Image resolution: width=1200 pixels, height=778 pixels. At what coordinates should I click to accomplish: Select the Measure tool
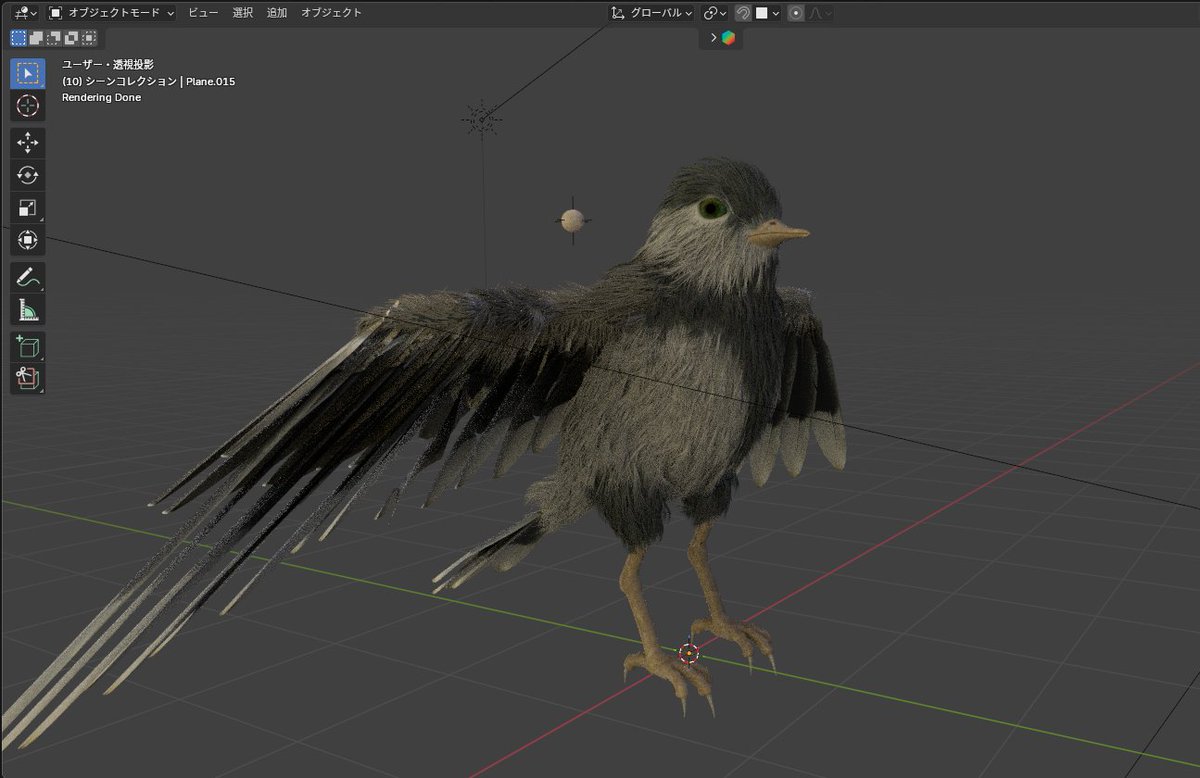click(27, 309)
